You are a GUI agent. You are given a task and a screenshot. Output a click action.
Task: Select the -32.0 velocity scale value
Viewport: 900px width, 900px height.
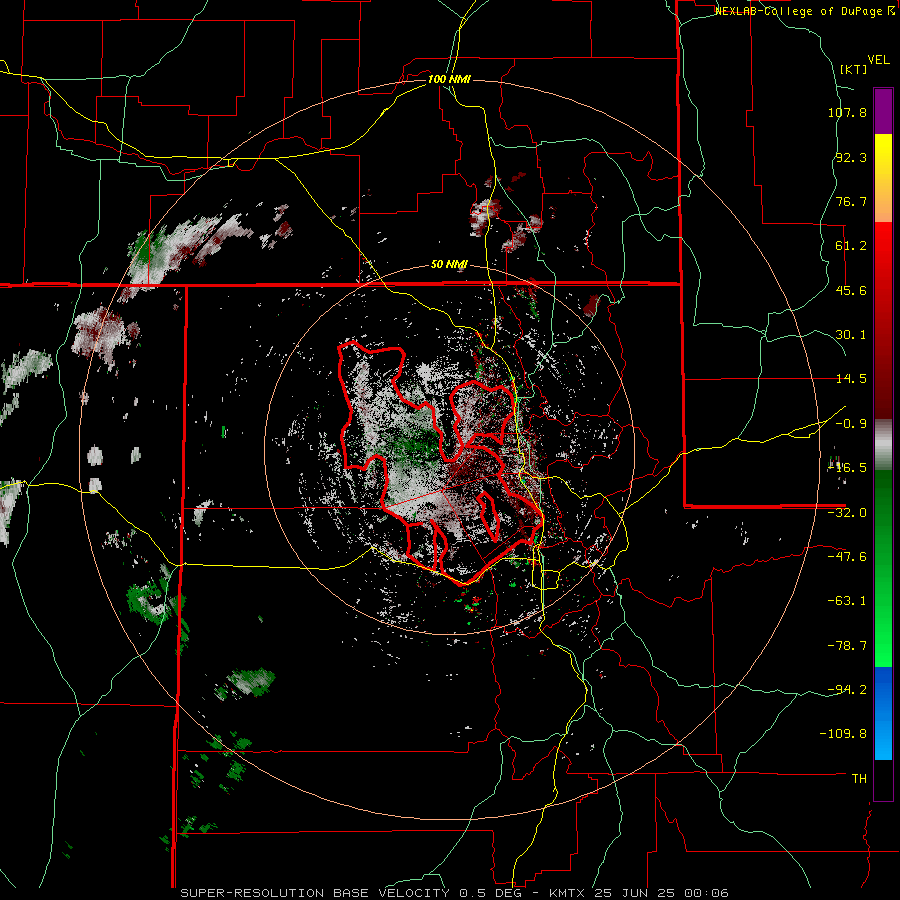(x=847, y=513)
